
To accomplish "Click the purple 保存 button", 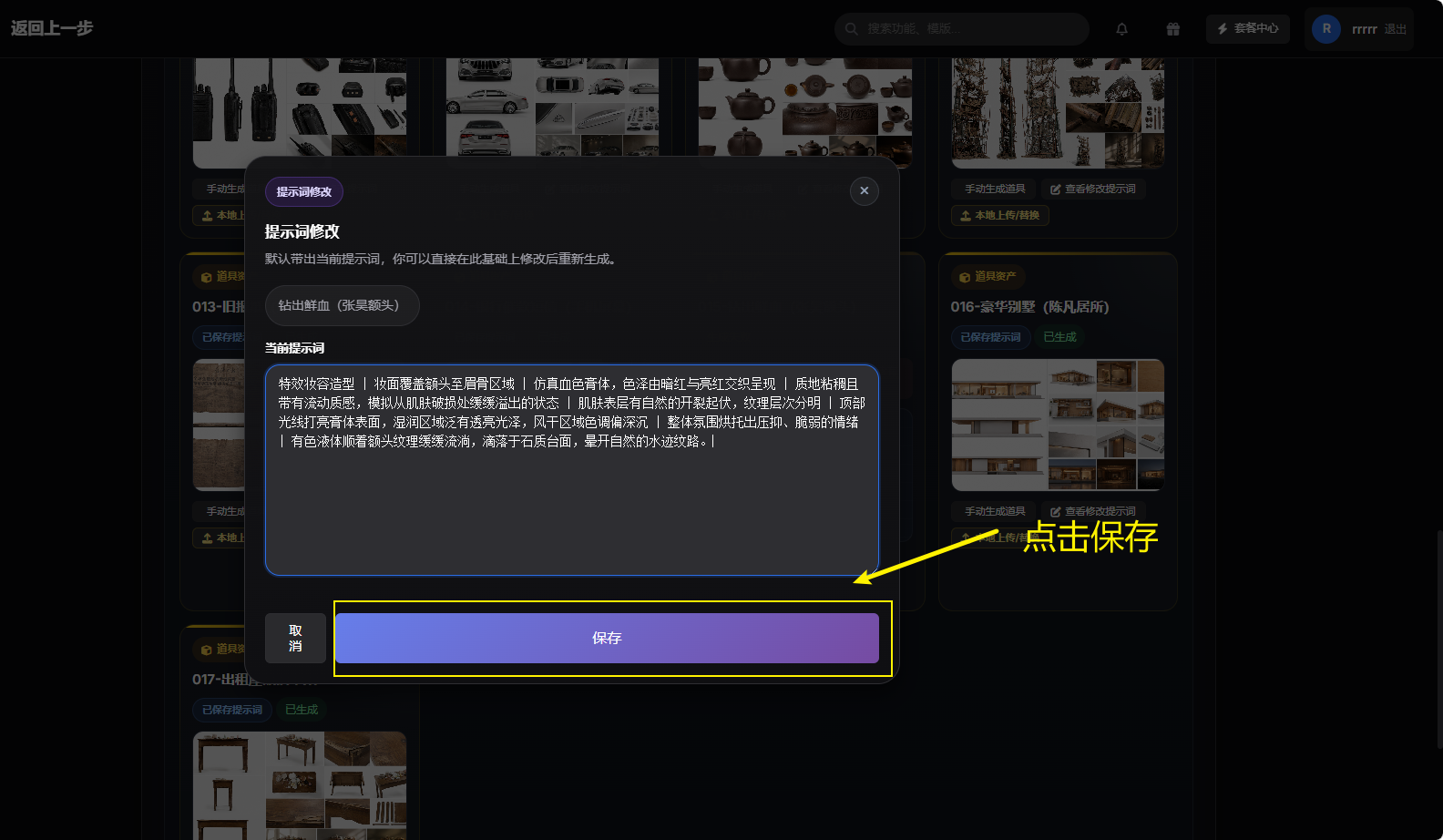I will pyautogui.click(x=607, y=638).
